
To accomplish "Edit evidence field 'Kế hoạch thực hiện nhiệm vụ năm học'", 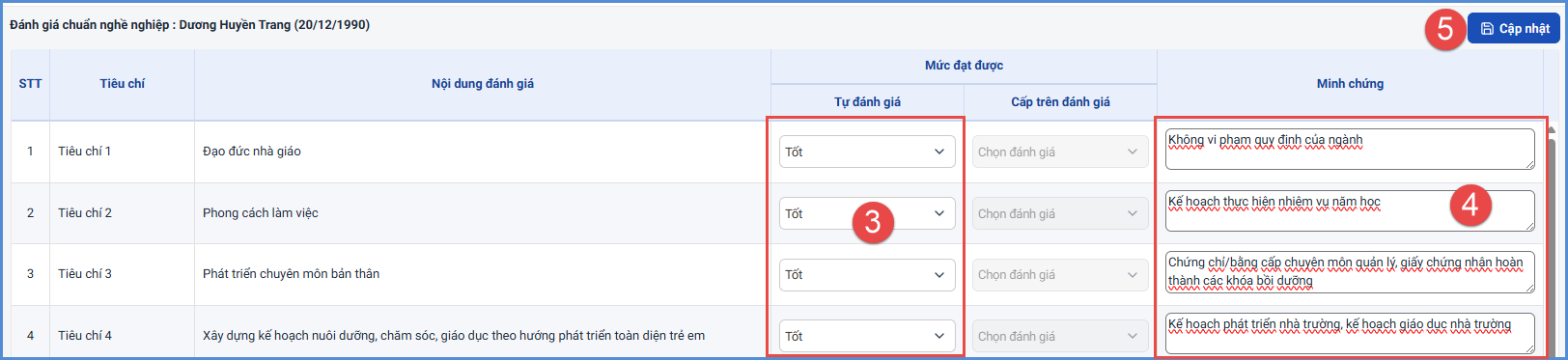I will click(x=1350, y=210).
